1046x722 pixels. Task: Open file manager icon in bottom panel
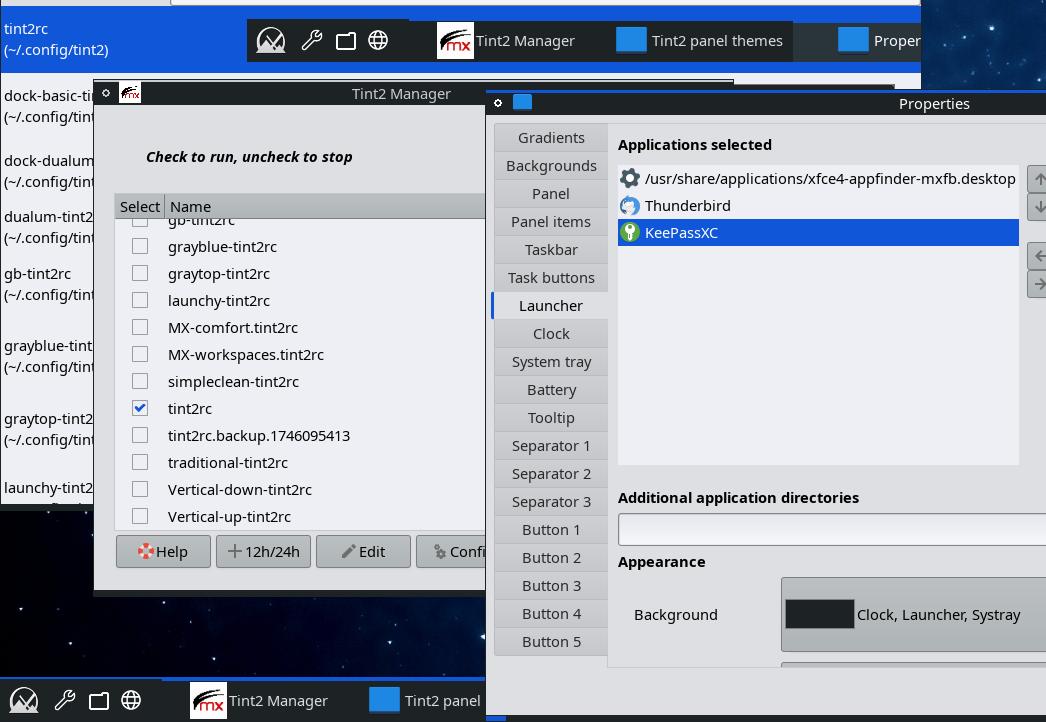click(x=99, y=701)
